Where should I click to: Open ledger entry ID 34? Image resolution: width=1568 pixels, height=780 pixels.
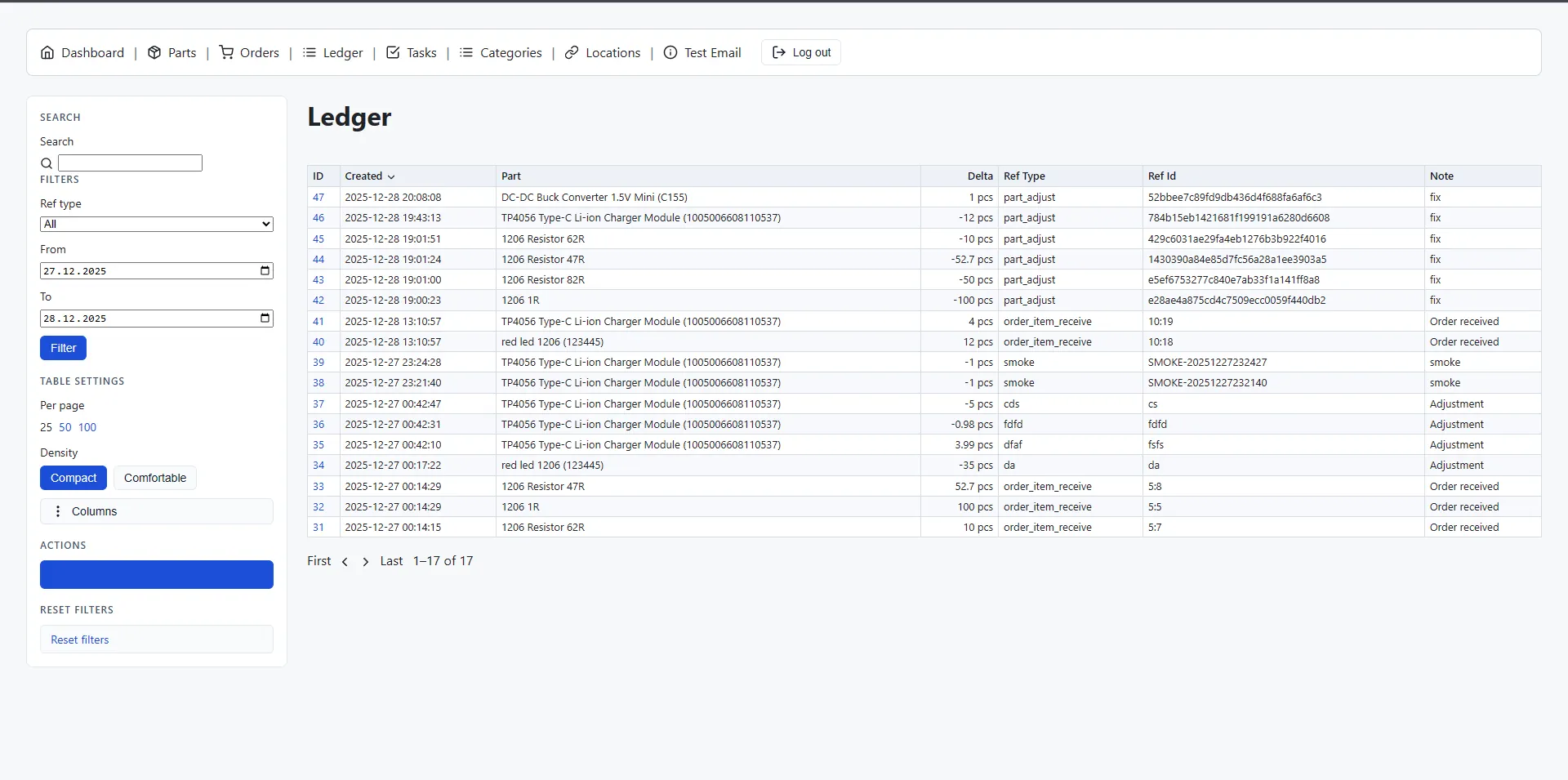tap(318, 465)
